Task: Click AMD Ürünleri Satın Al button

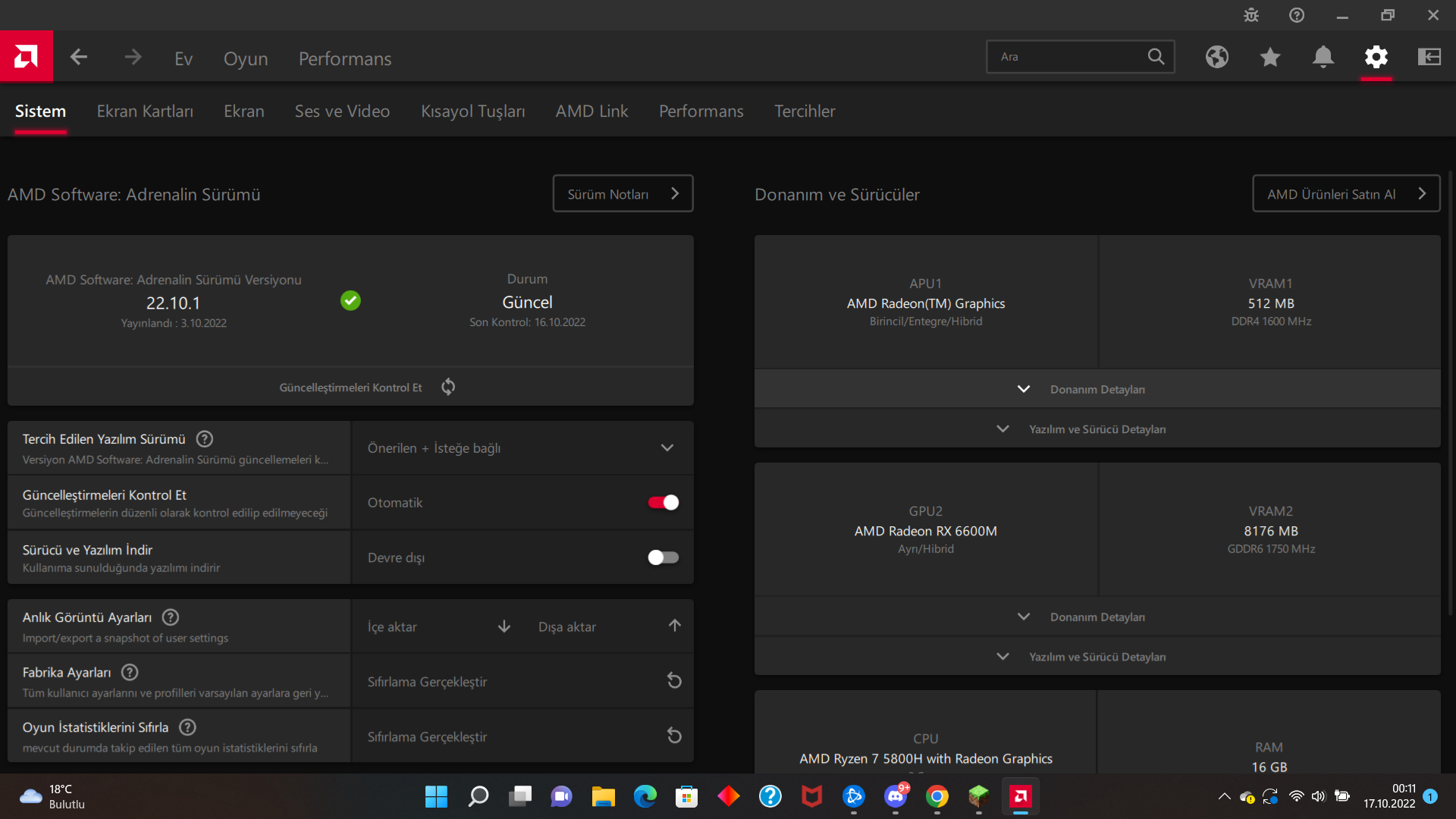Action: pos(1345,194)
